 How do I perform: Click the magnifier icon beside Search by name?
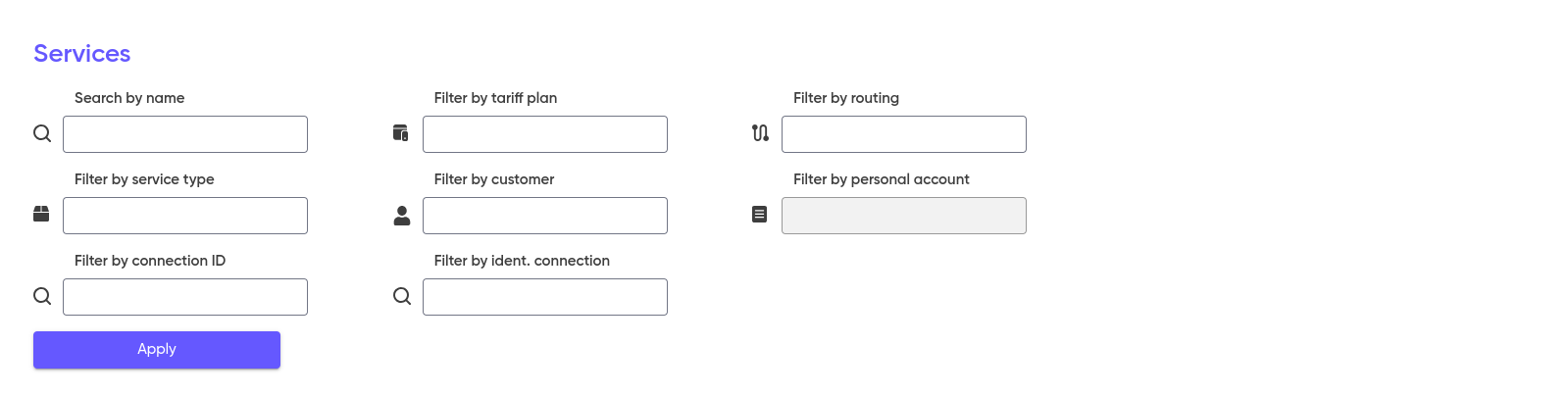(x=42, y=133)
